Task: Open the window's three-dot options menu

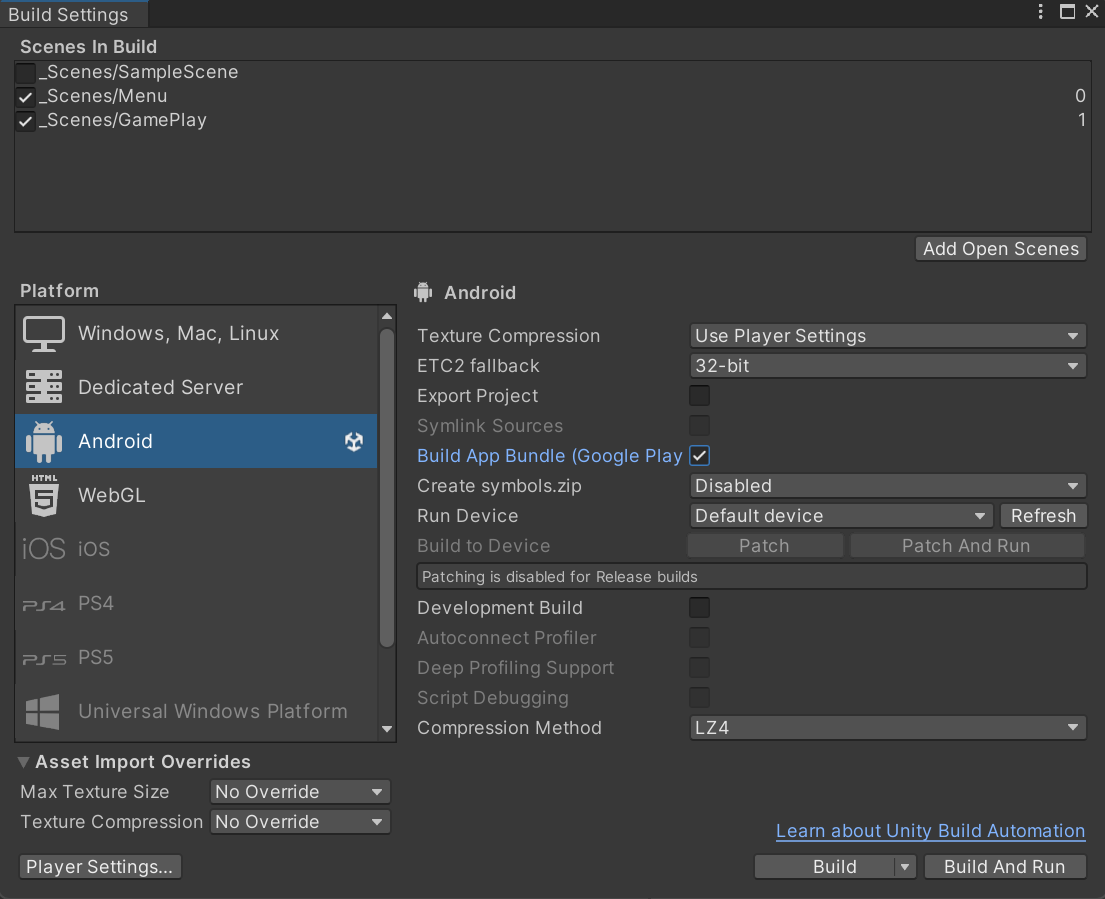Action: (1041, 12)
